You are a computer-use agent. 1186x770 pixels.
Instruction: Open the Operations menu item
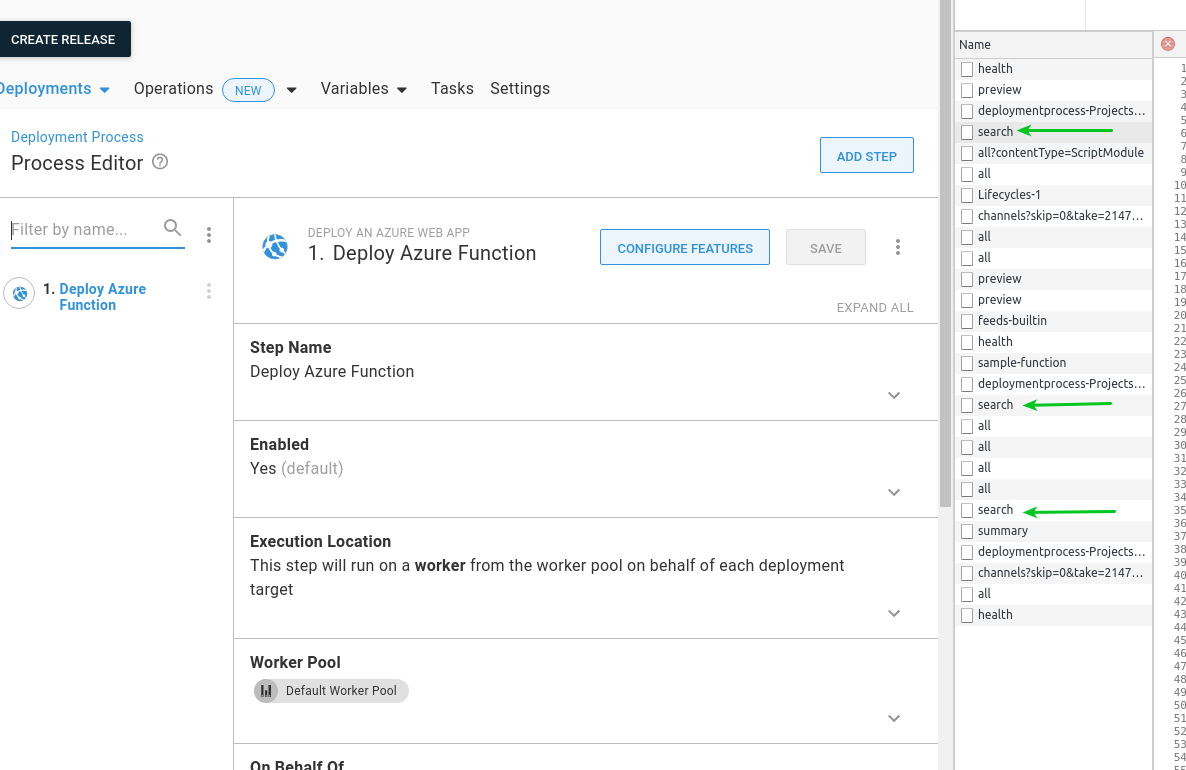click(x=173, y=88)
